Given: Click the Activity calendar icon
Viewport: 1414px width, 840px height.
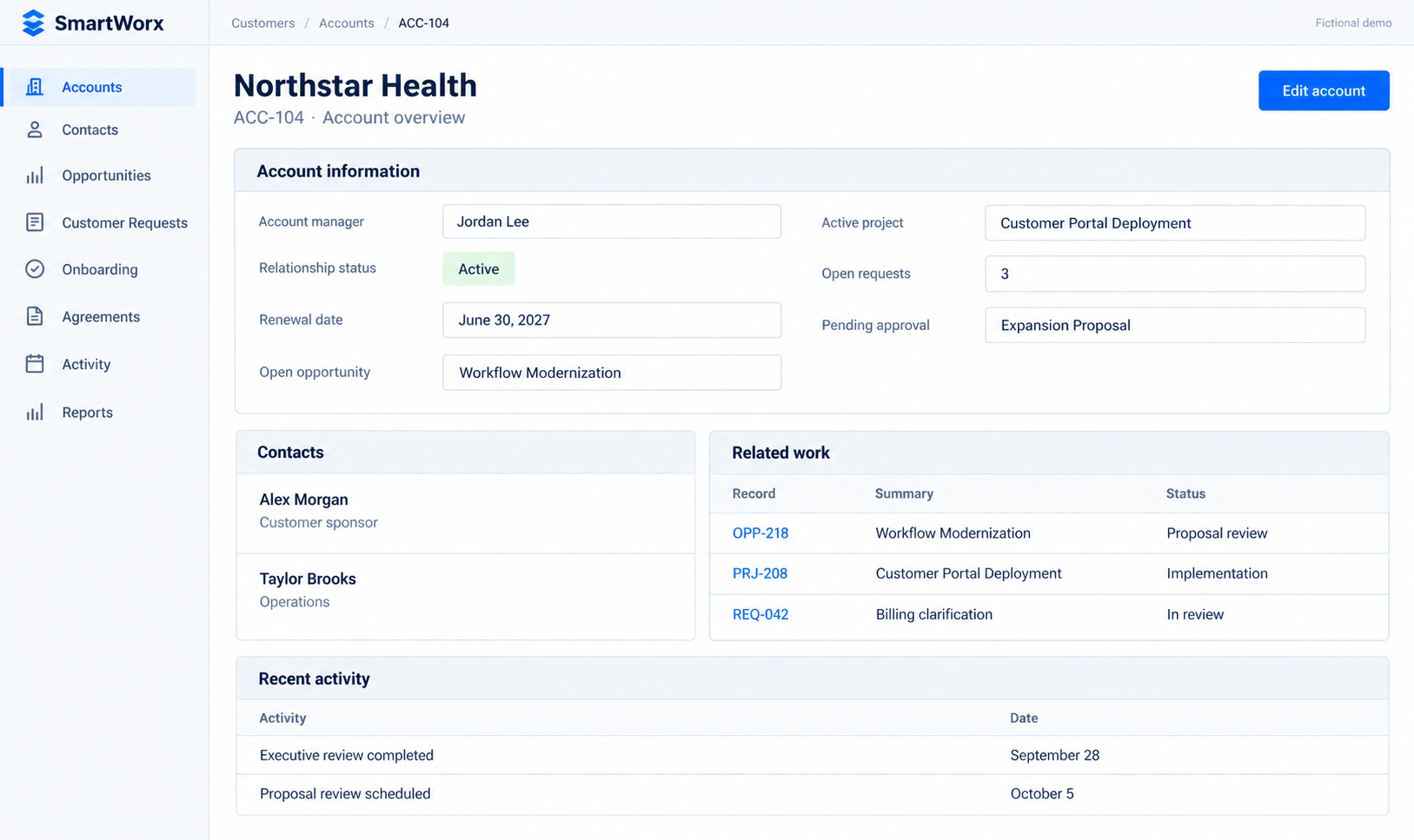Looking at the screenshot, I should click(x=35, y=364).
